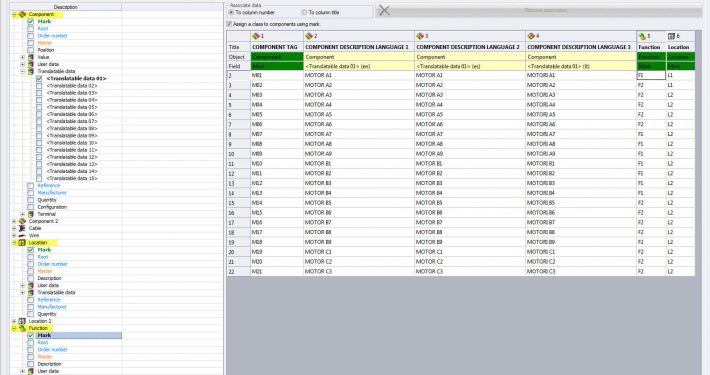Screen dimensions: 710x375
Task: Click 'Master' item under Location
Action: pos(45,271)
